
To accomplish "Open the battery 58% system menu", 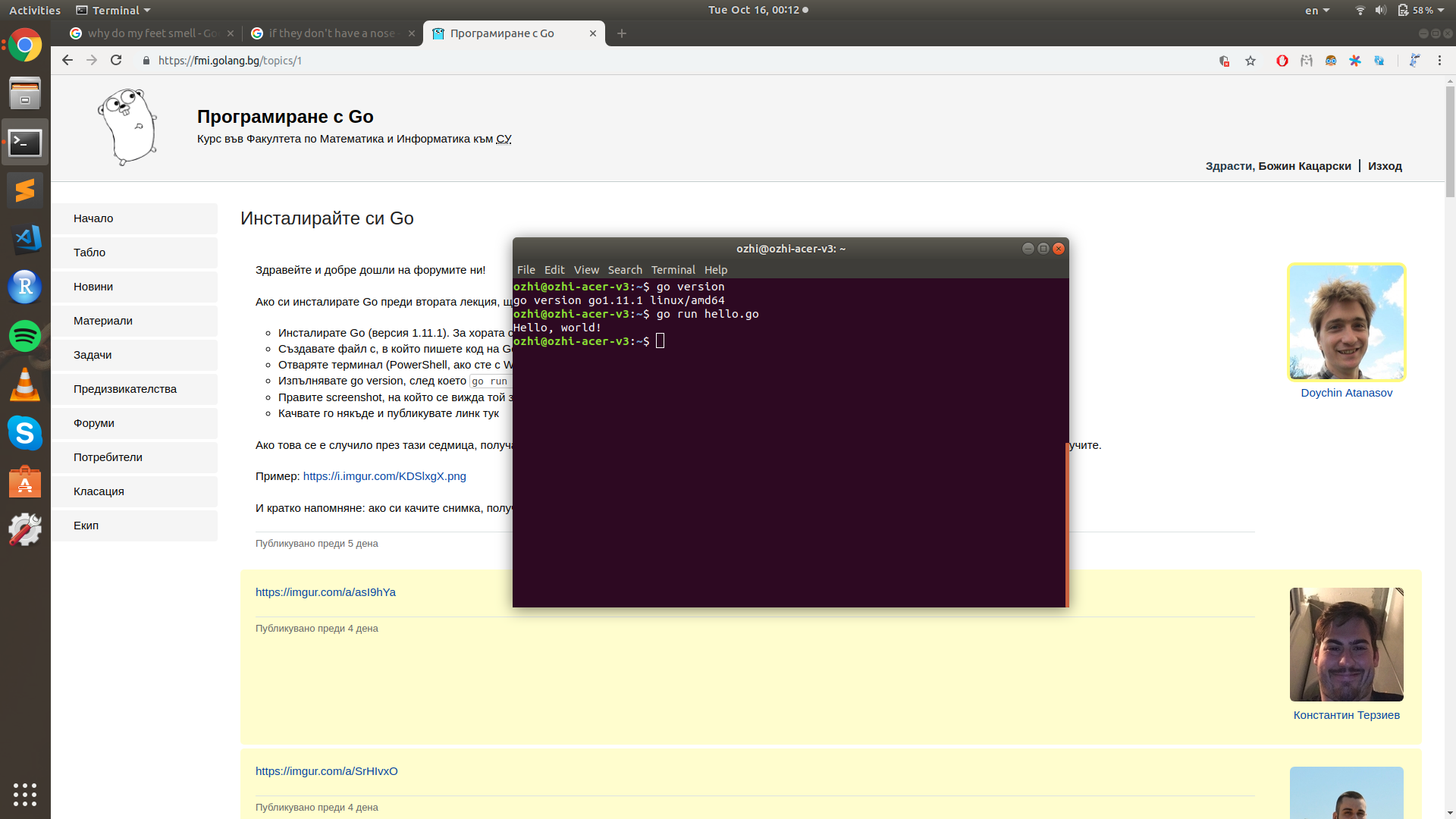I will tap(1421, 11).
